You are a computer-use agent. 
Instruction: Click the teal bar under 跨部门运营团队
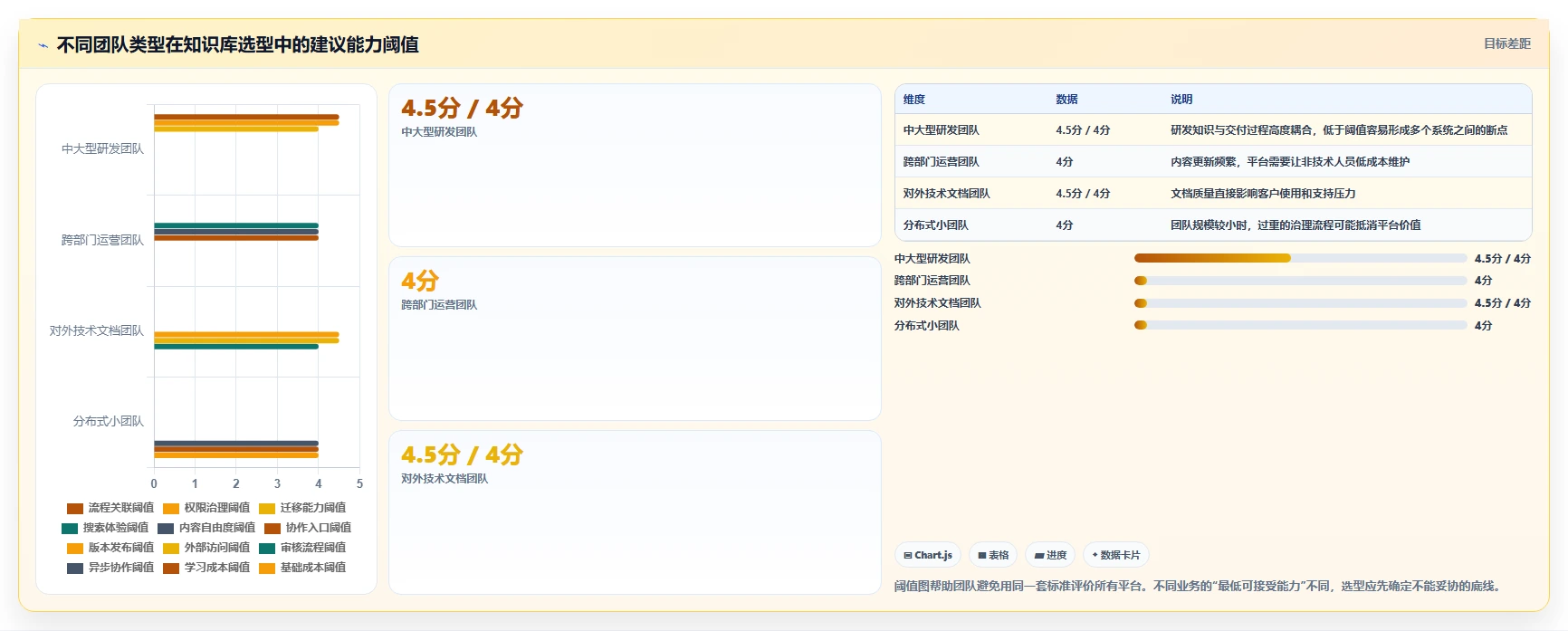(x=236, y=225)
